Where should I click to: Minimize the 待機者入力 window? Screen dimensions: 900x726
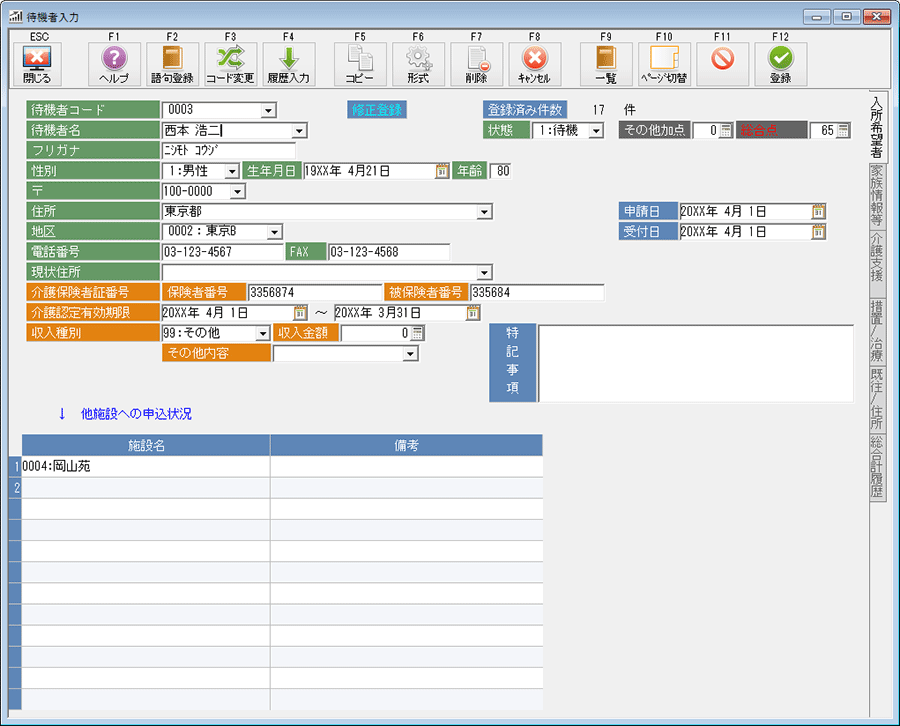point(816,17)
